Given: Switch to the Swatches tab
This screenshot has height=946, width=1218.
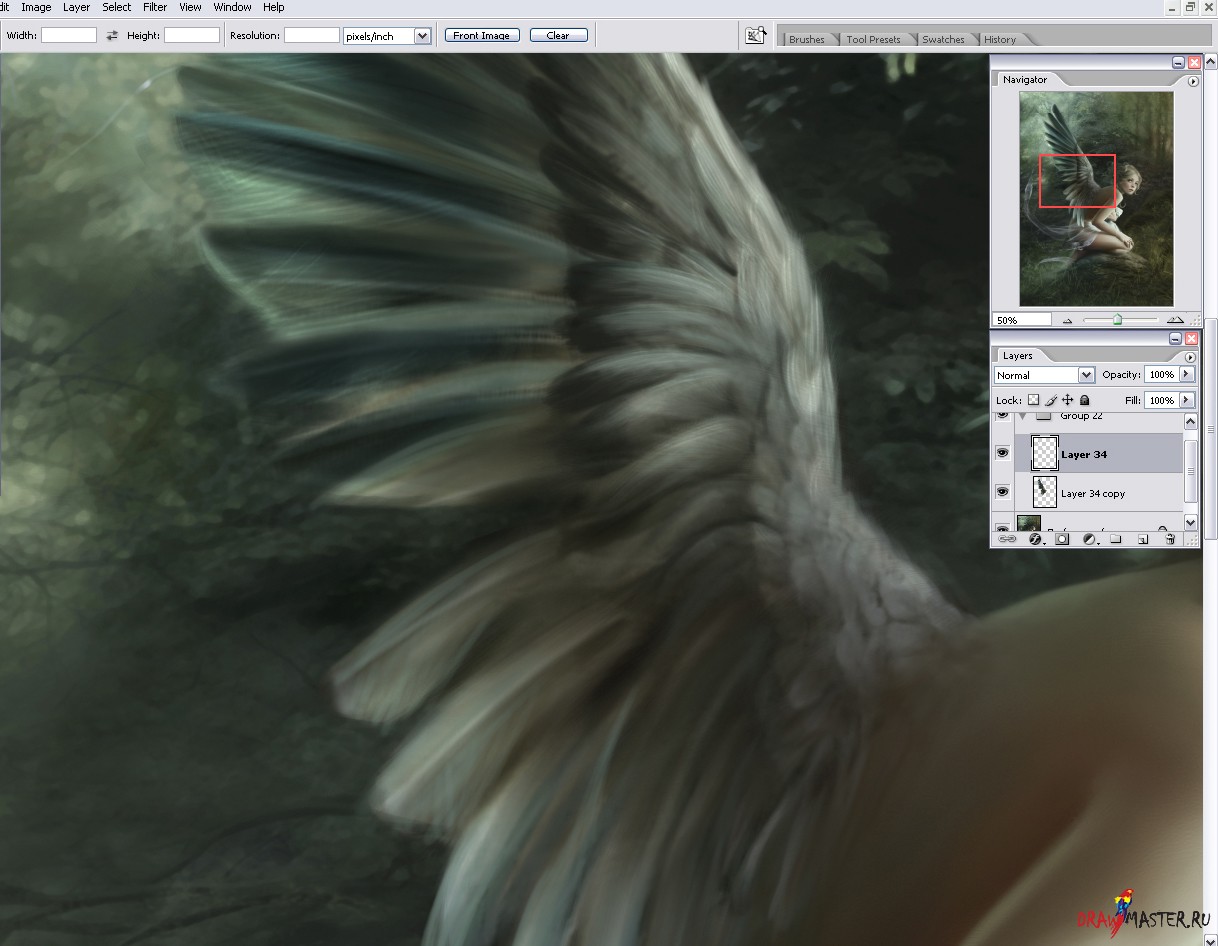Looking at the screenshot, I should tap(943, 39).
